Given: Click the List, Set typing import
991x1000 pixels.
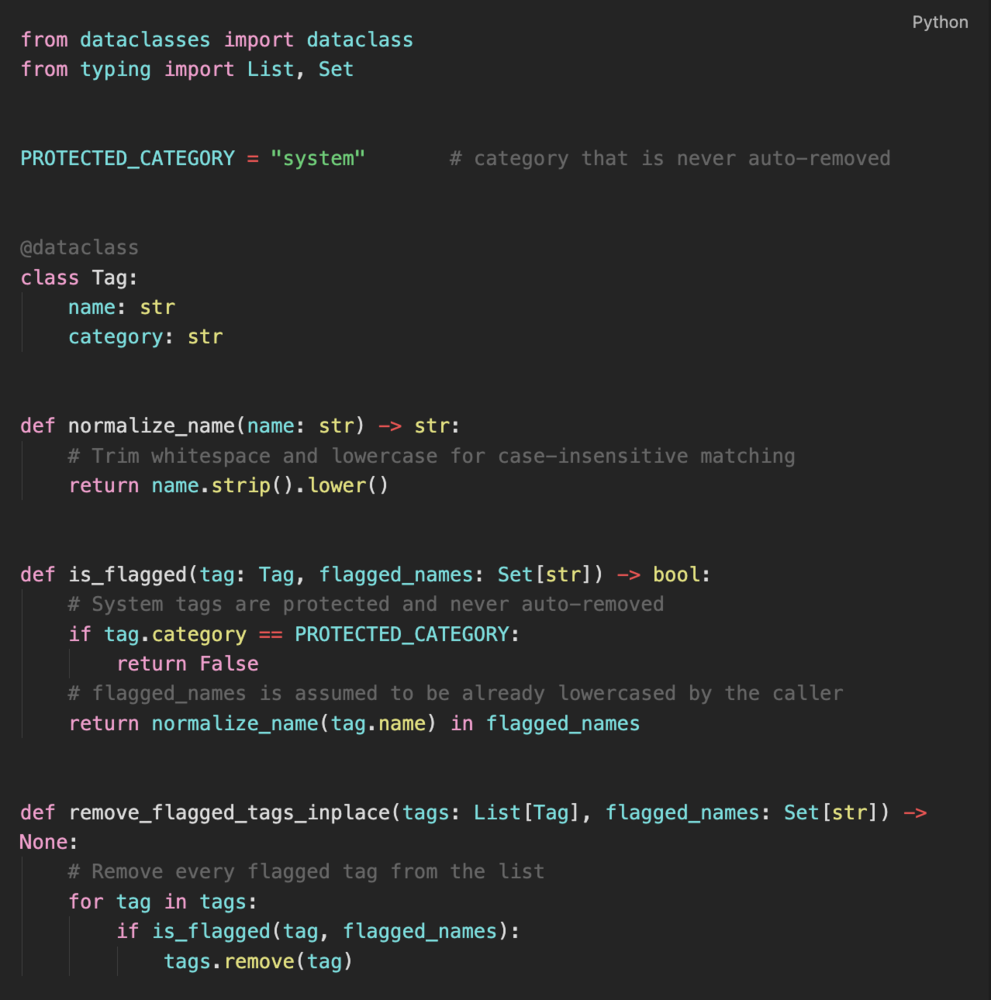Looking at the screenshot, I should pos(300,69).
